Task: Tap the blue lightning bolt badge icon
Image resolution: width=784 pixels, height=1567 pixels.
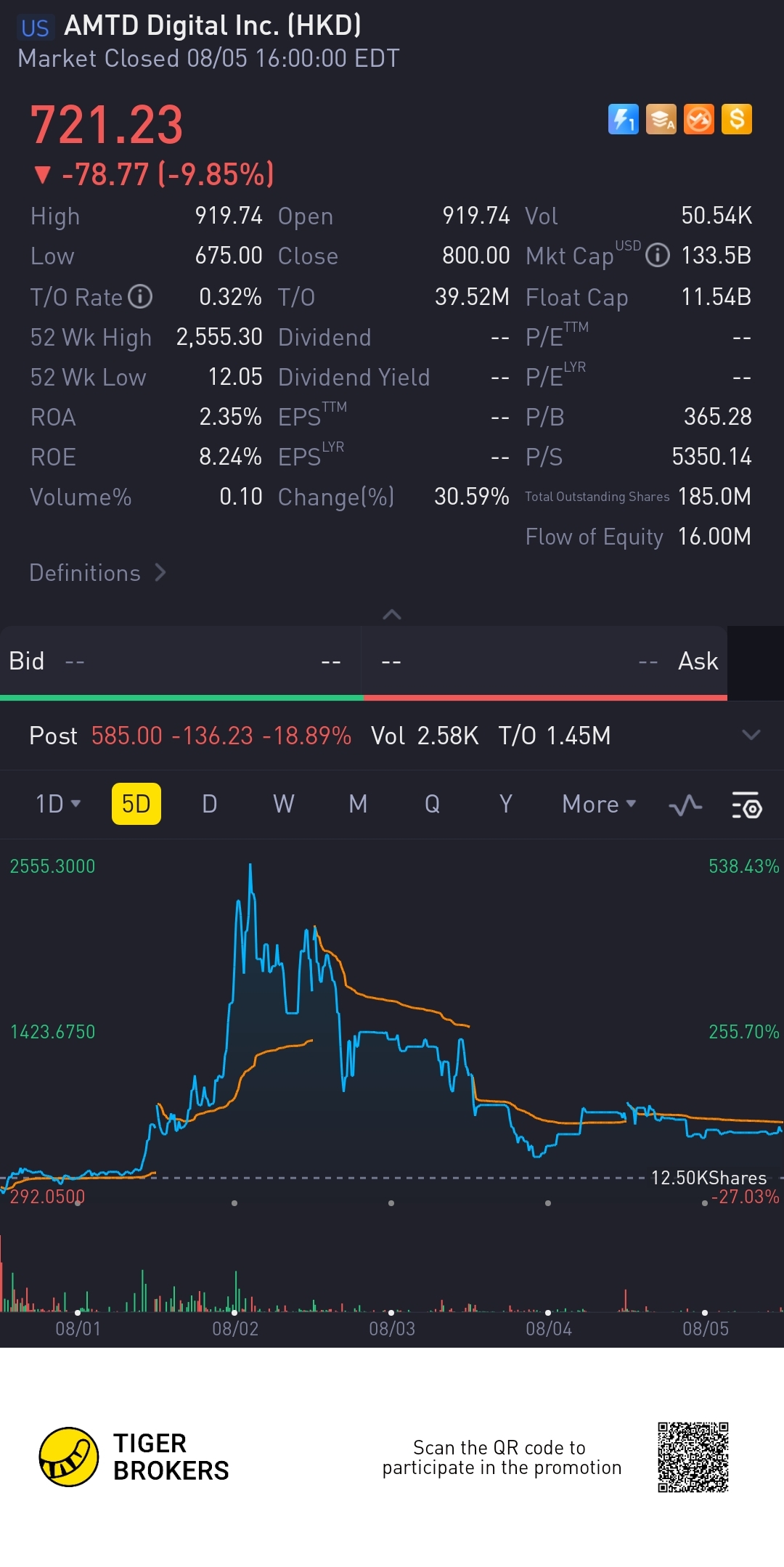Action: point(623,119)
